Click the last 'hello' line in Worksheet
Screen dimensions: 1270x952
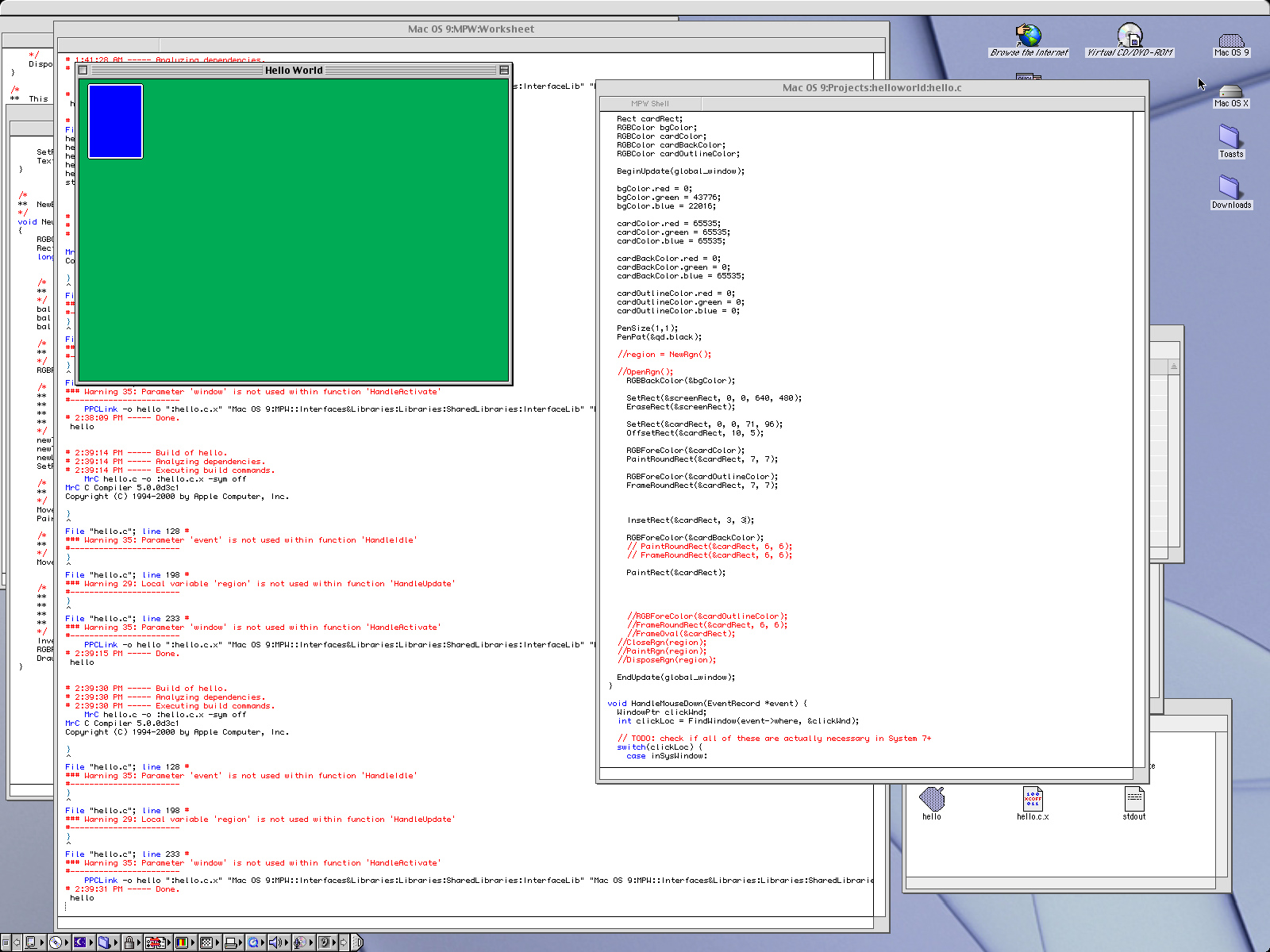(x=82, y=898)
